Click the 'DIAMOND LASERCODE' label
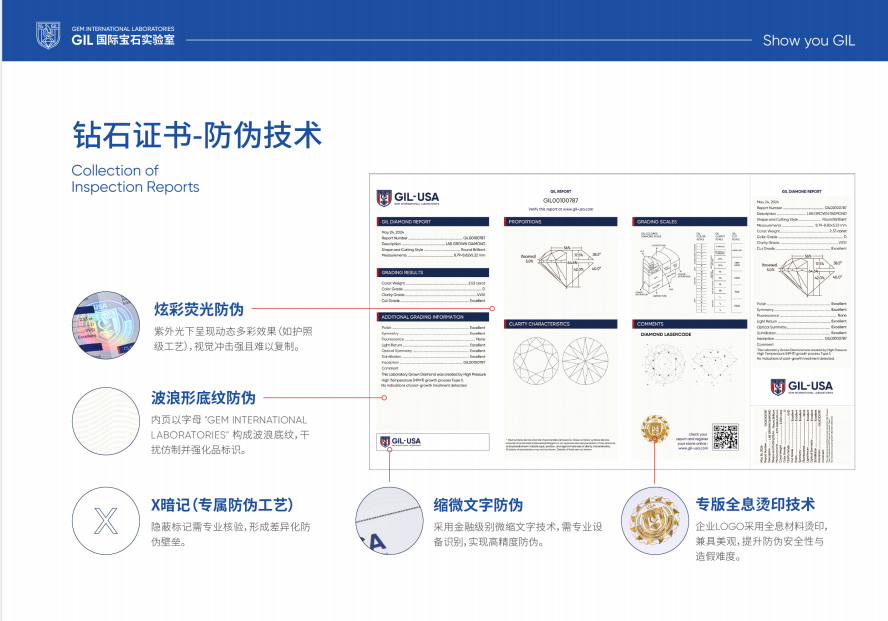888x621 pixels. point(666,335)
